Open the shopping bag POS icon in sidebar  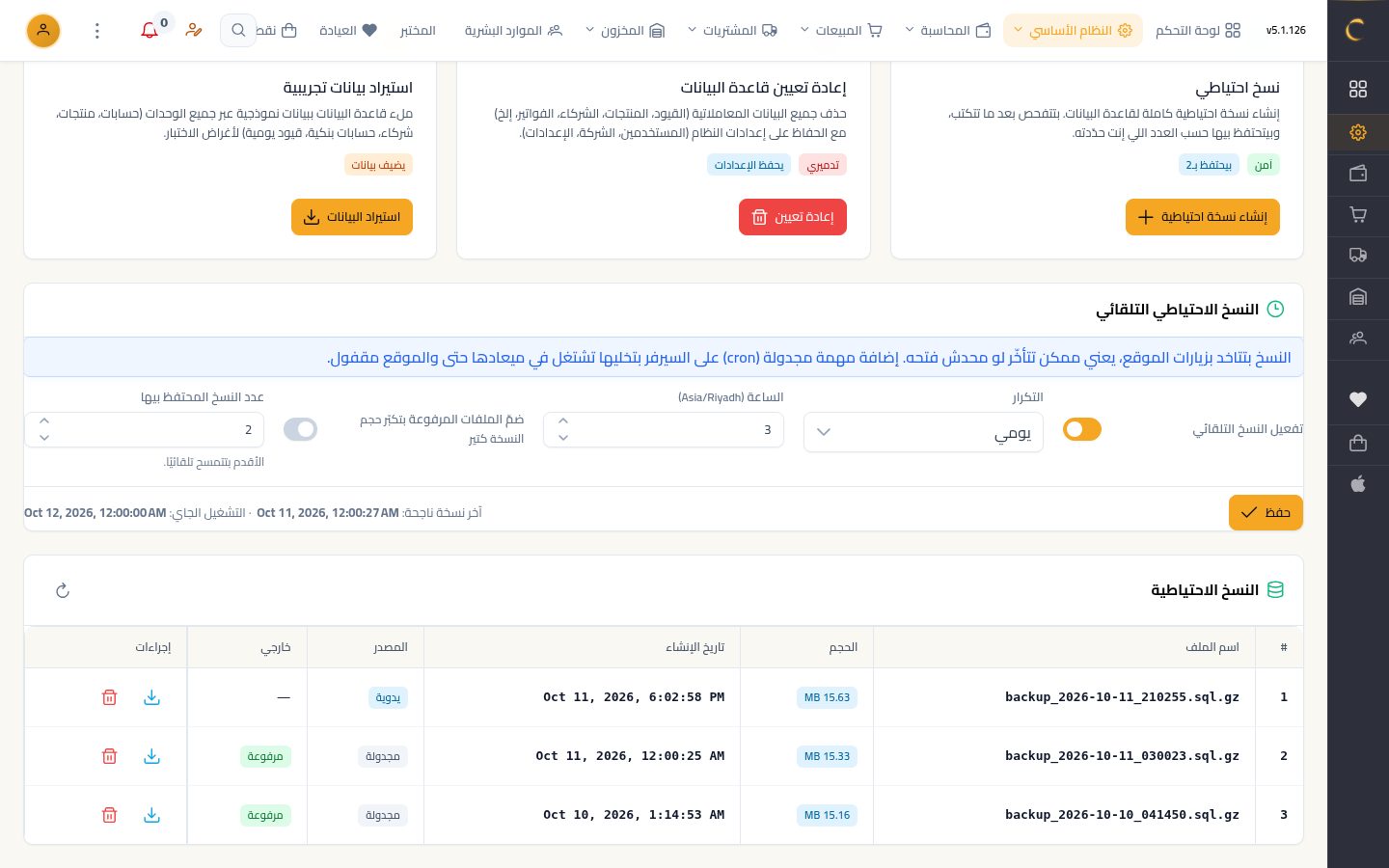(x=1358, y=443)
